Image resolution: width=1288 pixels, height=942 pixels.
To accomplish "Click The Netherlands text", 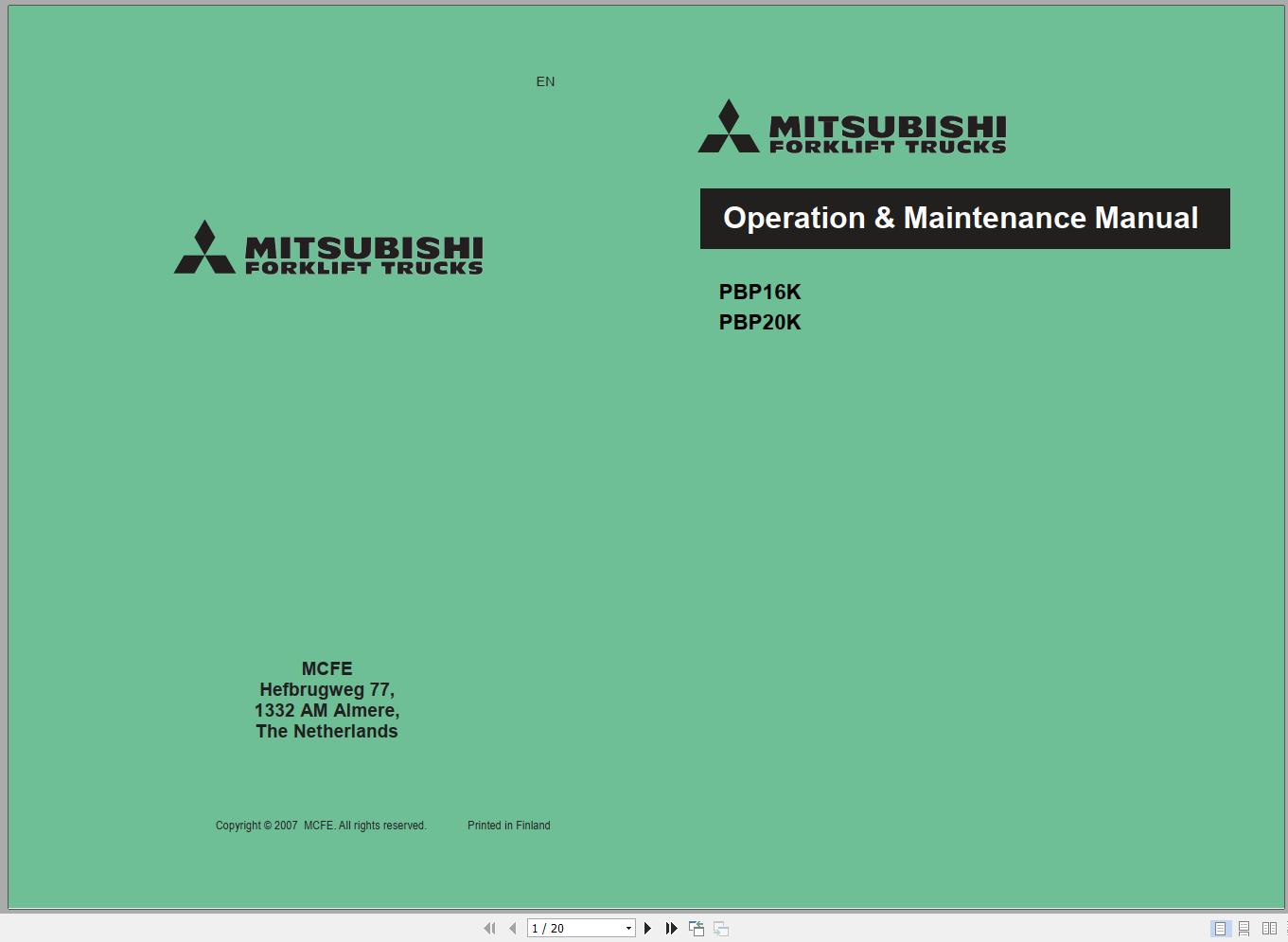I will pyautogui.click(x=326, y=732).
